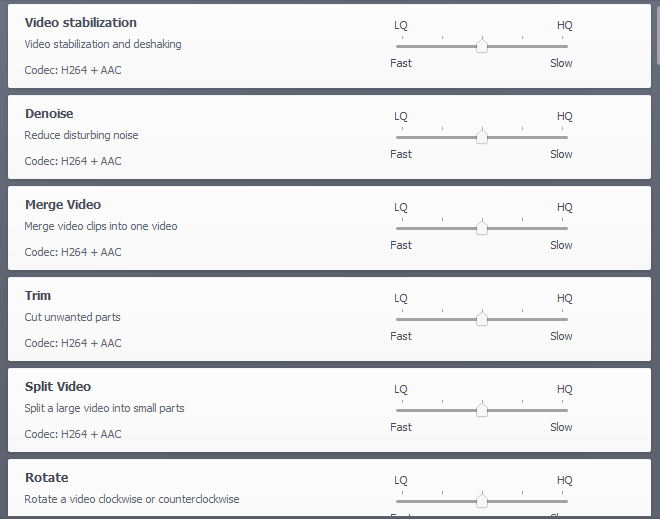Set Denoise slider to LQ end
Viewport: 660px width, 519px height.
[402, 137]
